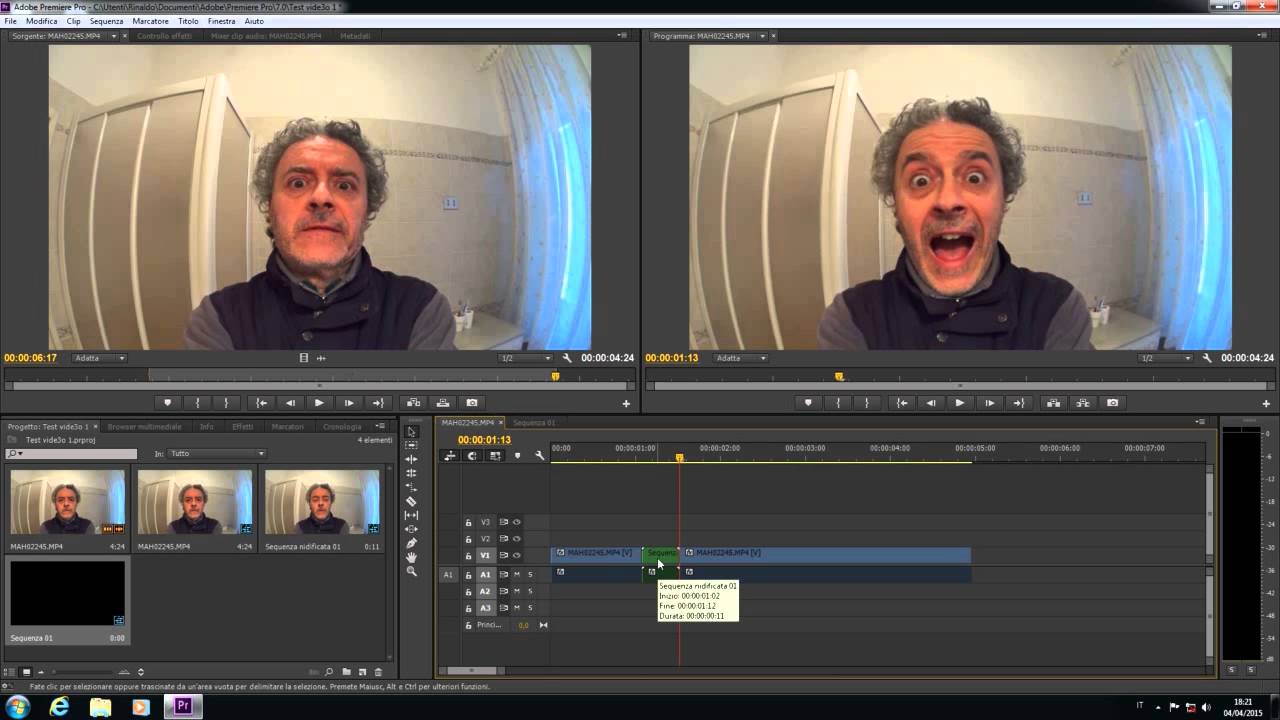Go to In point in Source monitor
1280x720 pixels.
[262, 403]
